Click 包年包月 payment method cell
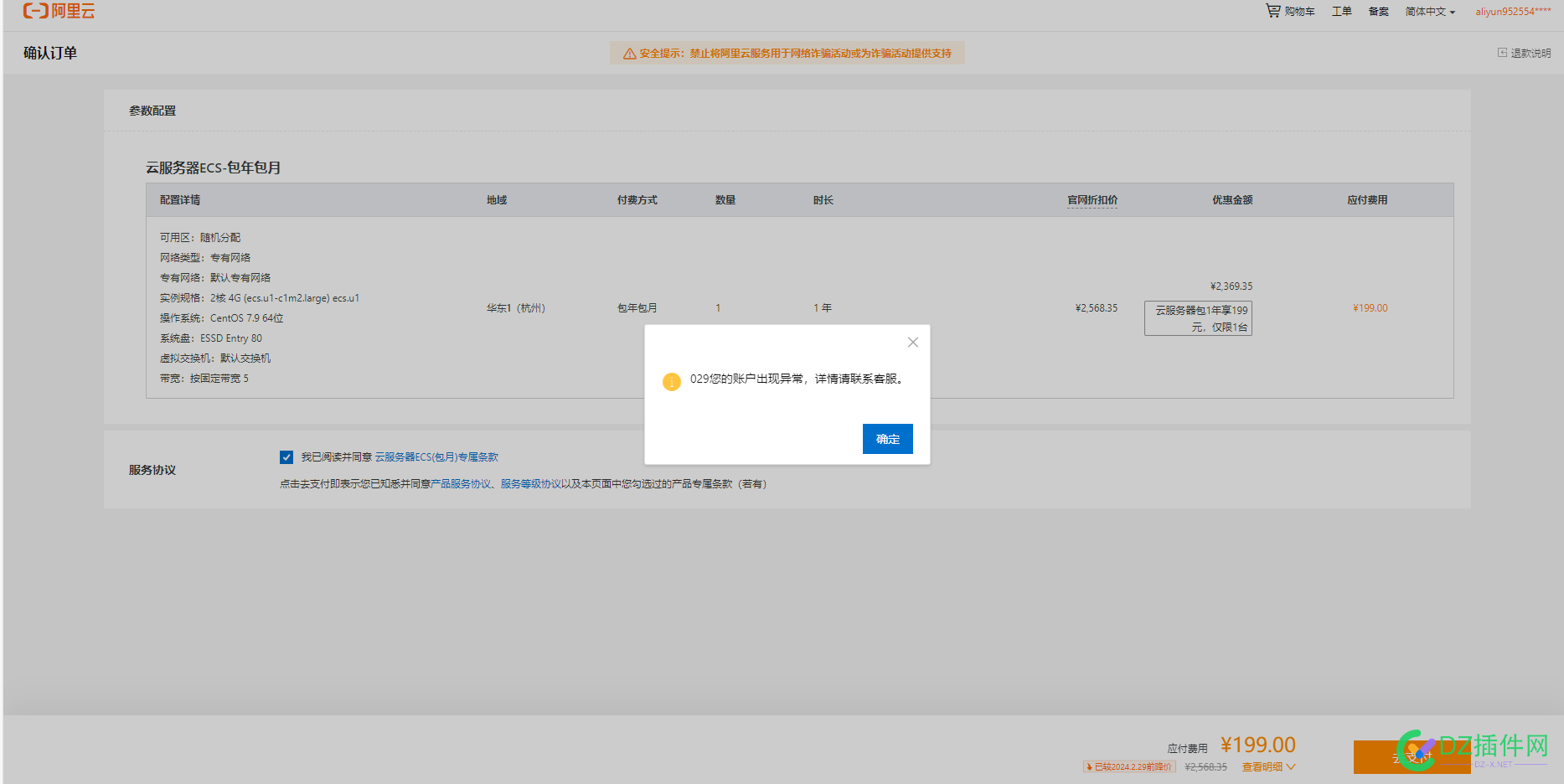 click(637, 308)
